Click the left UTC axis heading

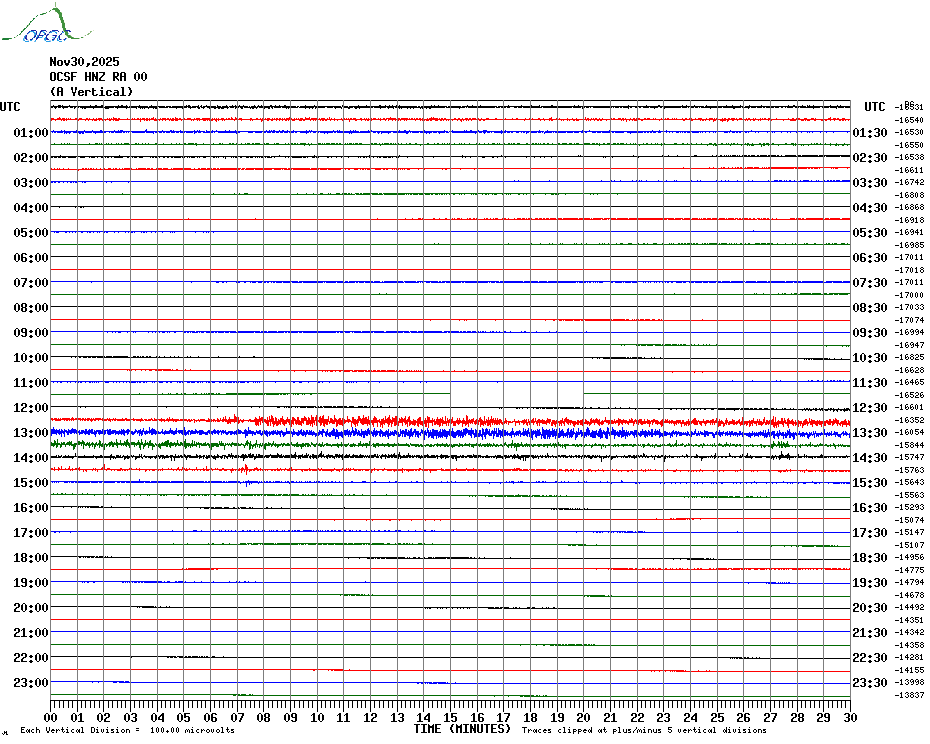(10, 107)
